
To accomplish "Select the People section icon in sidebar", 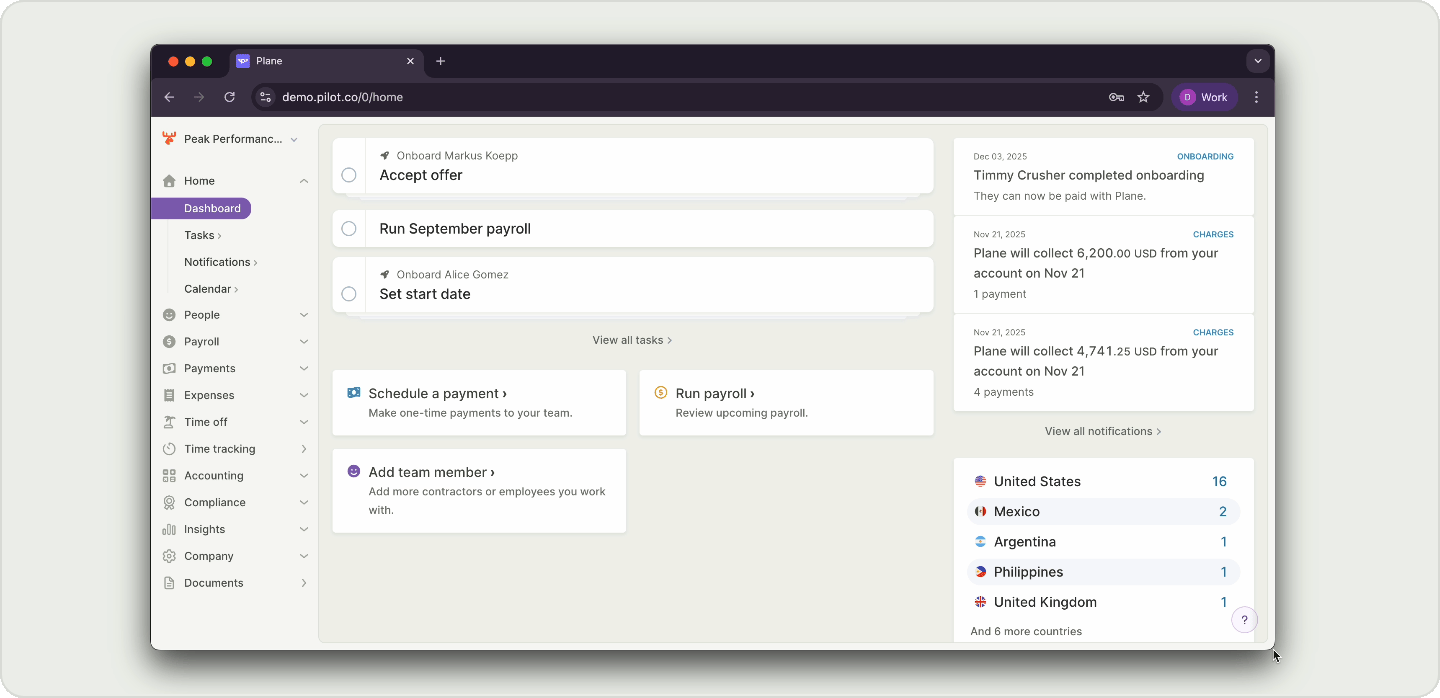I will point(169,314).
